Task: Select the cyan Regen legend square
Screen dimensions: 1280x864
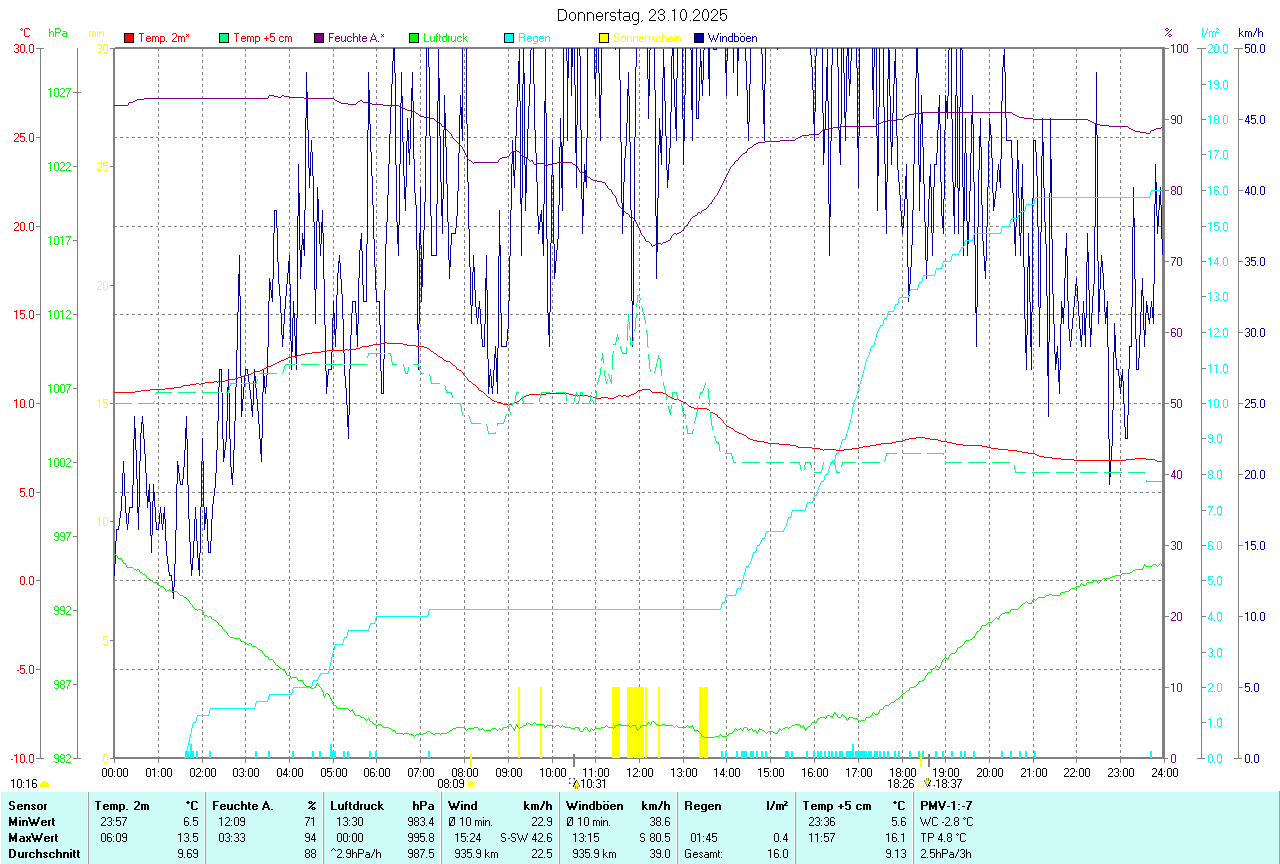Action: (x=508, y=38)
